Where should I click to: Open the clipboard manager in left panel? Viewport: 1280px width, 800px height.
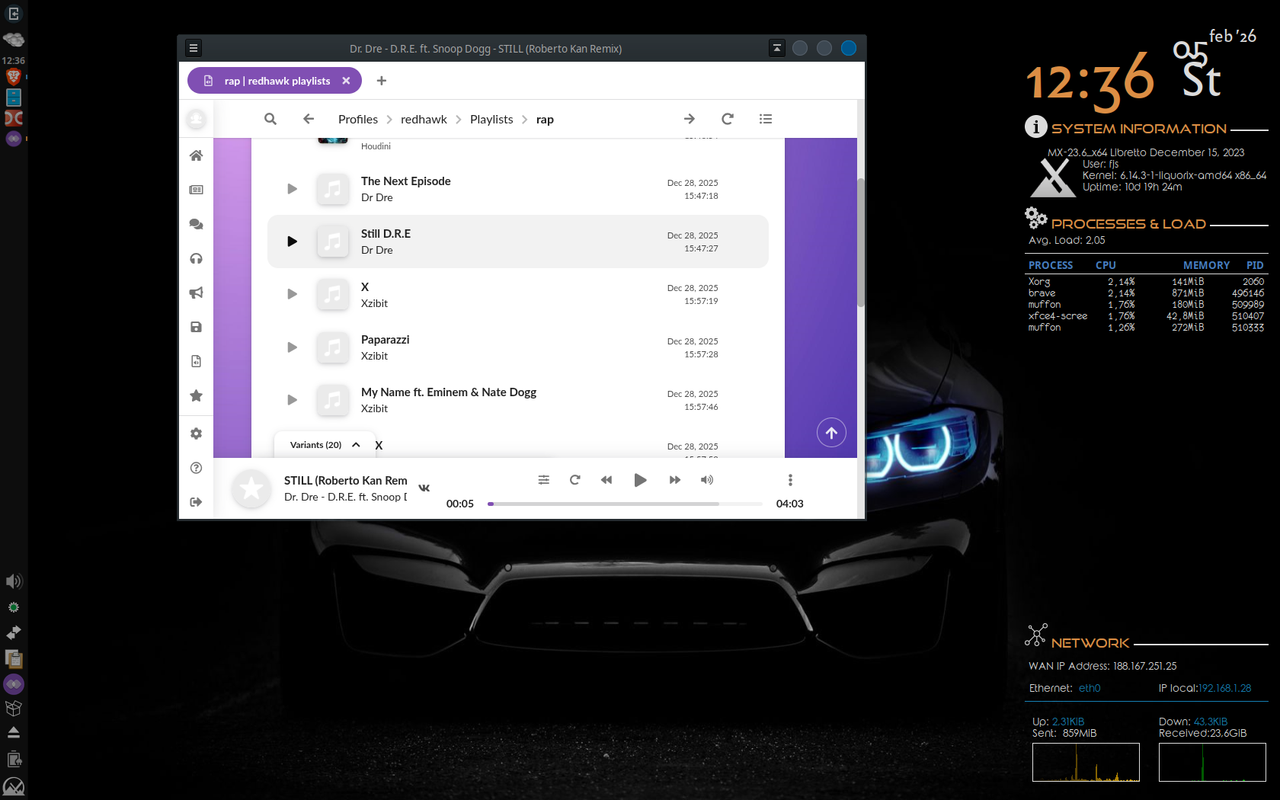click(14, 658)
